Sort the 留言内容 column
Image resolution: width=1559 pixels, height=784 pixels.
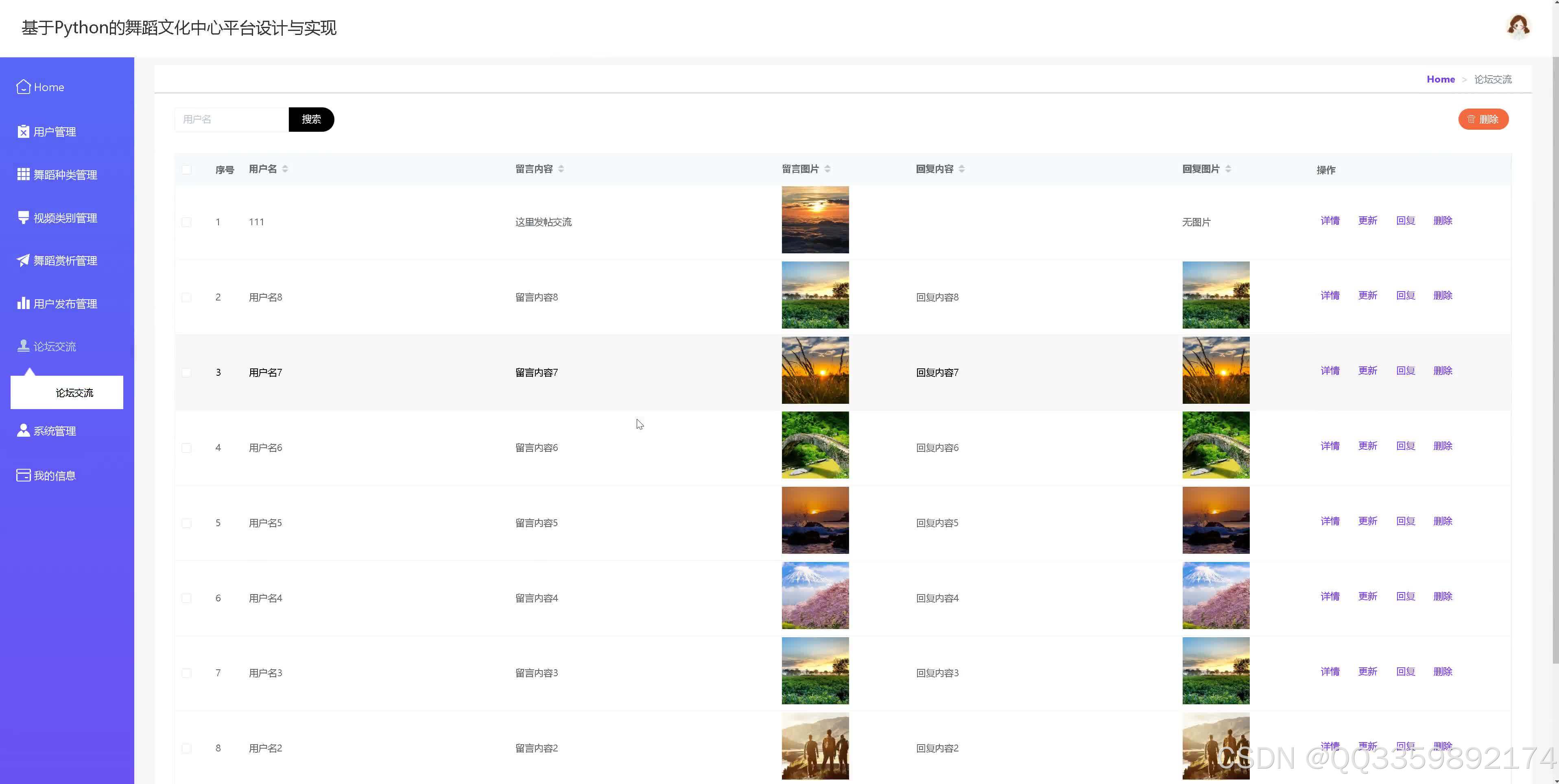click(x=561, y=169)
